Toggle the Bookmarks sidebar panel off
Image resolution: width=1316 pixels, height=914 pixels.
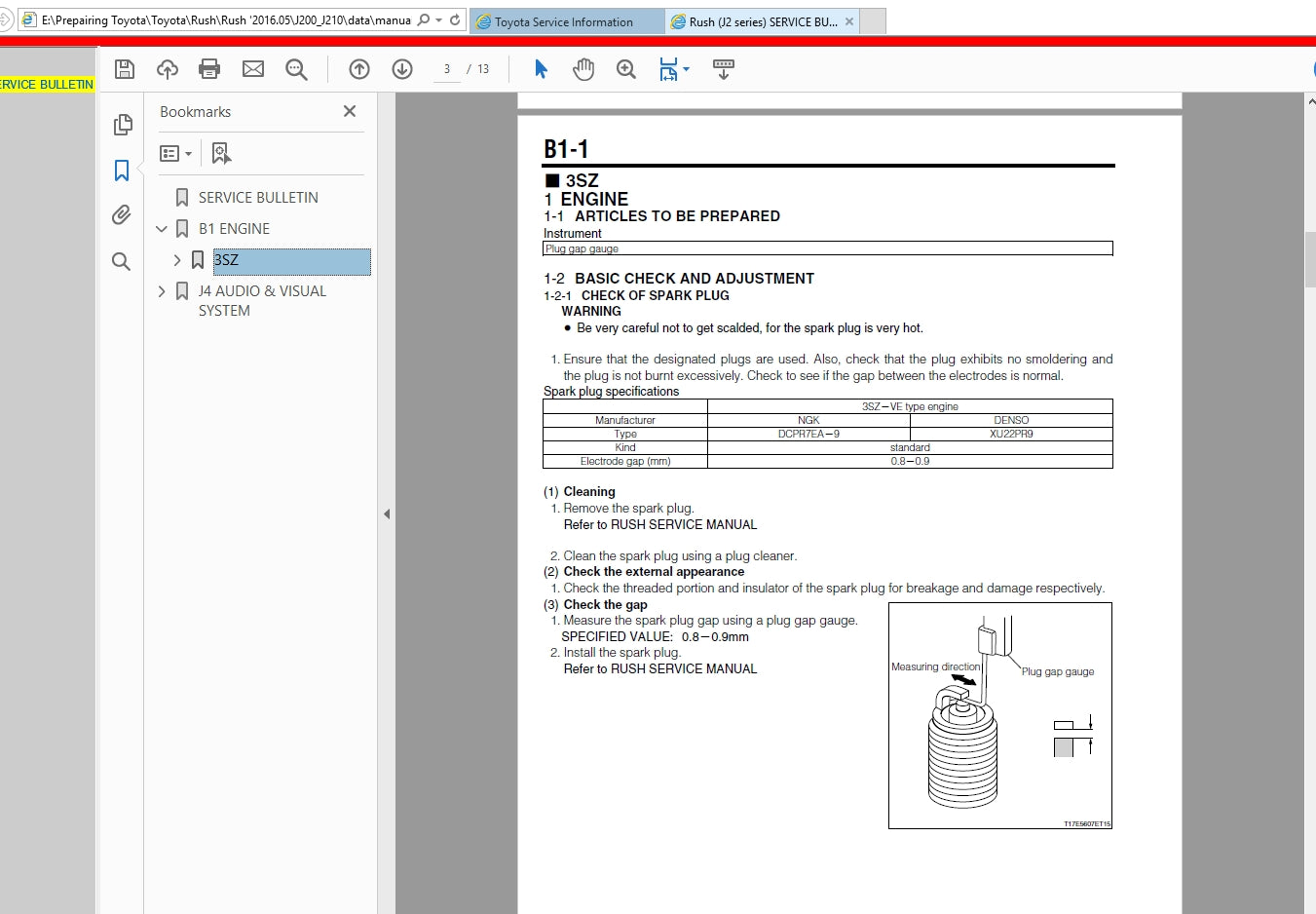122,171
